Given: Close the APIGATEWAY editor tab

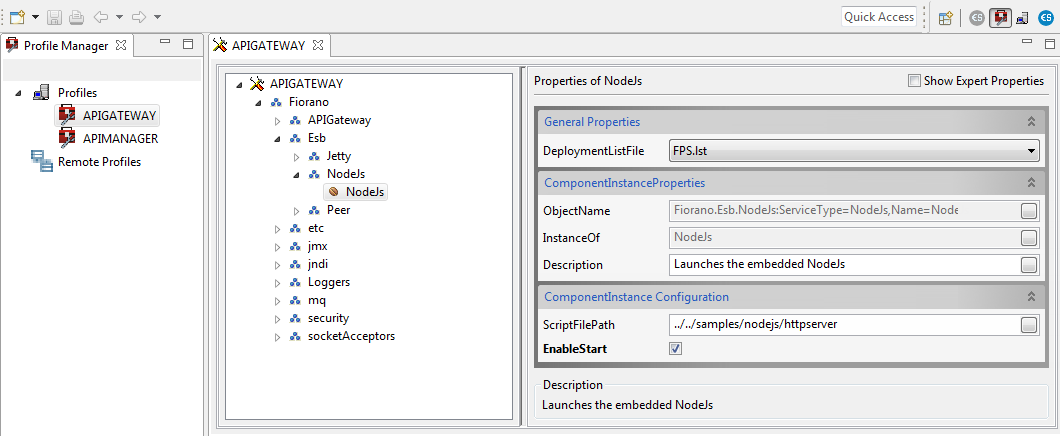Looking at the screenshot, I should point(318,45).
